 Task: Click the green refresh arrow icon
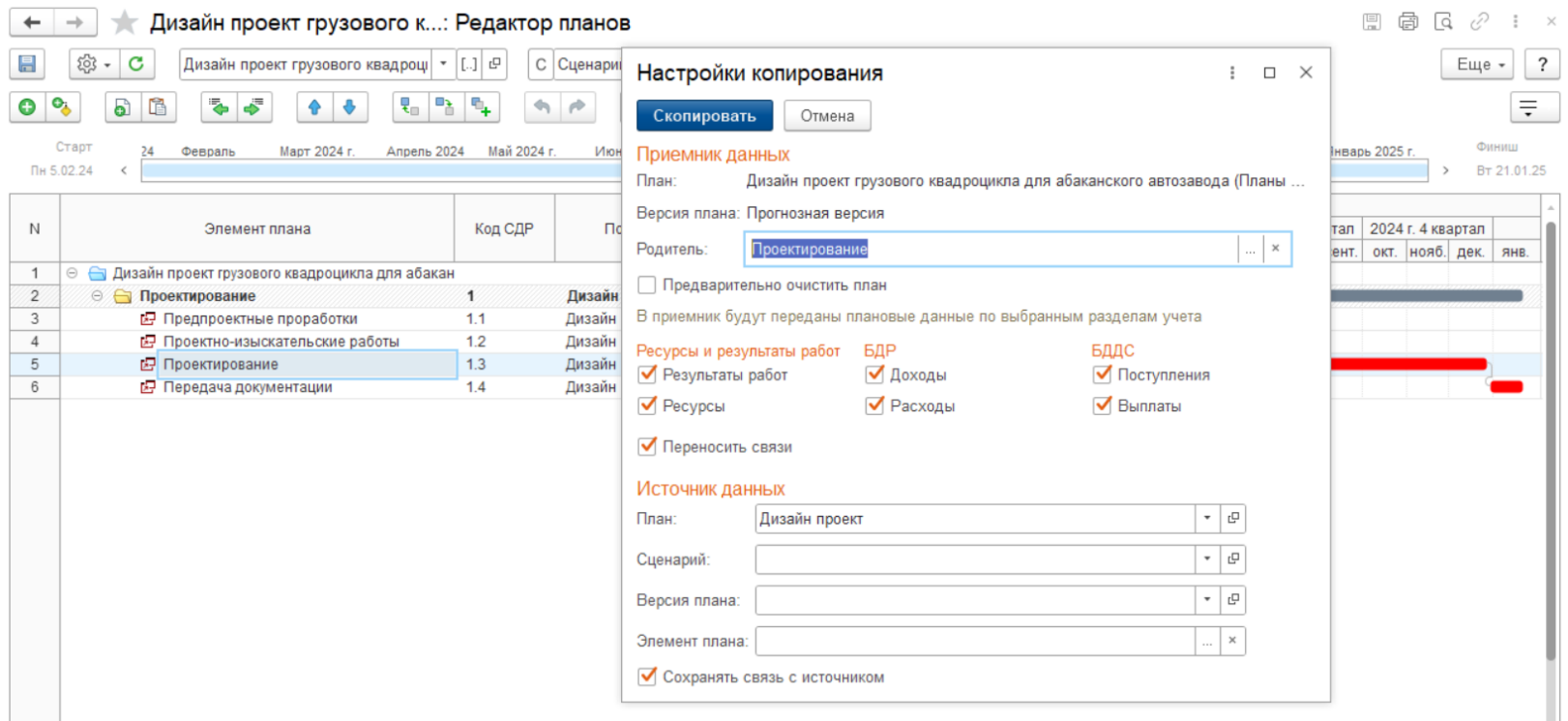tap(136, 64)
